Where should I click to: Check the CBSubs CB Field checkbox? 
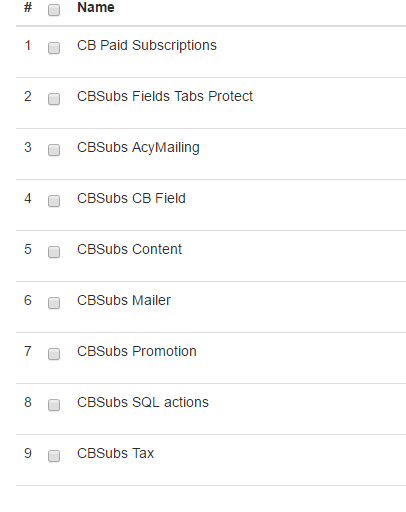point(54,201)
